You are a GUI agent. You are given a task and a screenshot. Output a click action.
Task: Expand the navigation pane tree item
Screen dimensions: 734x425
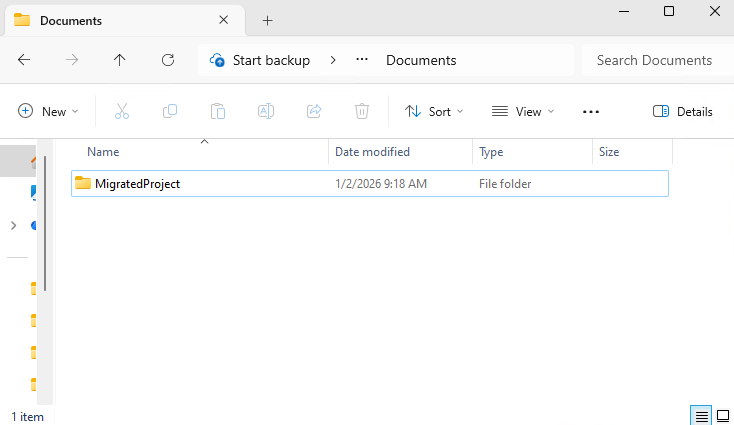[13, 226]
